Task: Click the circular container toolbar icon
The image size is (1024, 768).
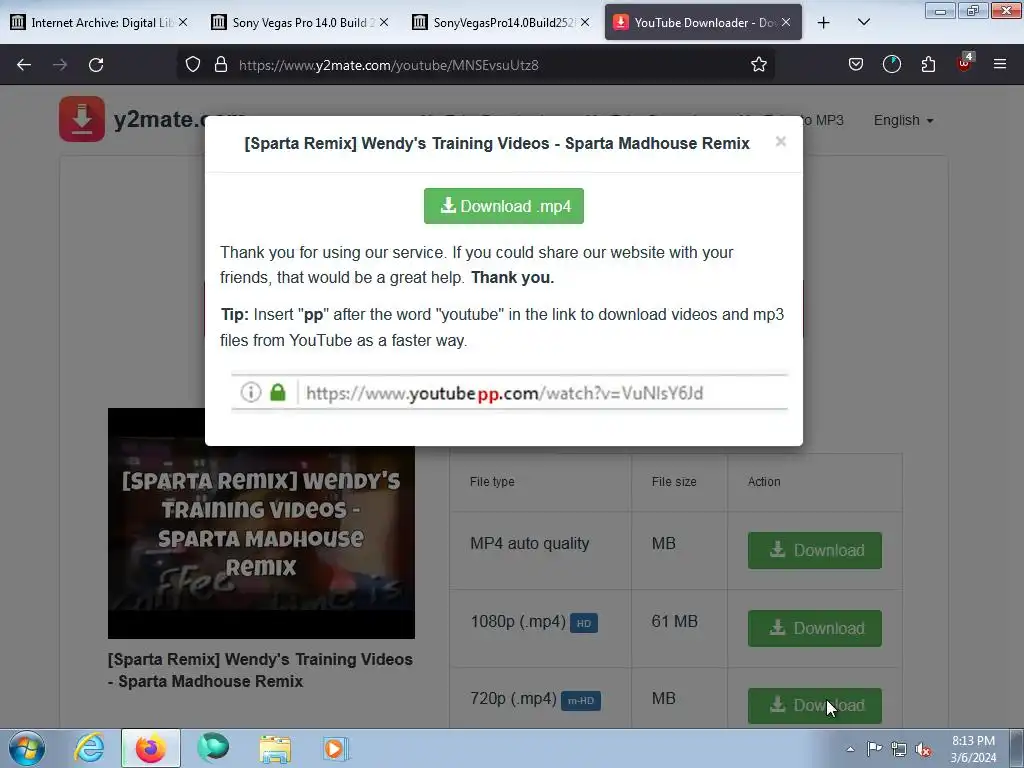Action: pos(891,65)
